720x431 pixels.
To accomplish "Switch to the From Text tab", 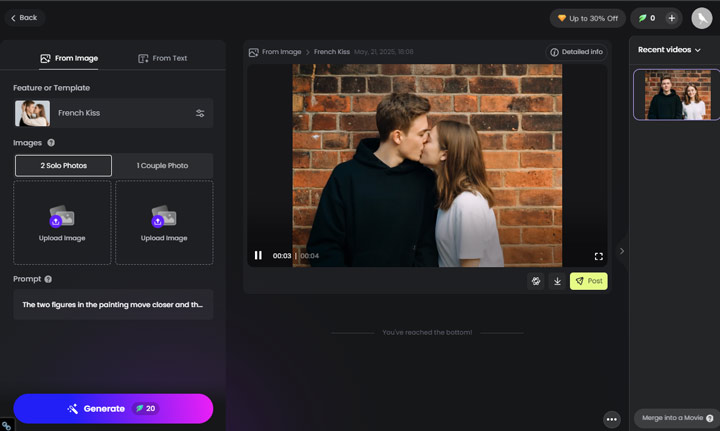I will point(163,58).
